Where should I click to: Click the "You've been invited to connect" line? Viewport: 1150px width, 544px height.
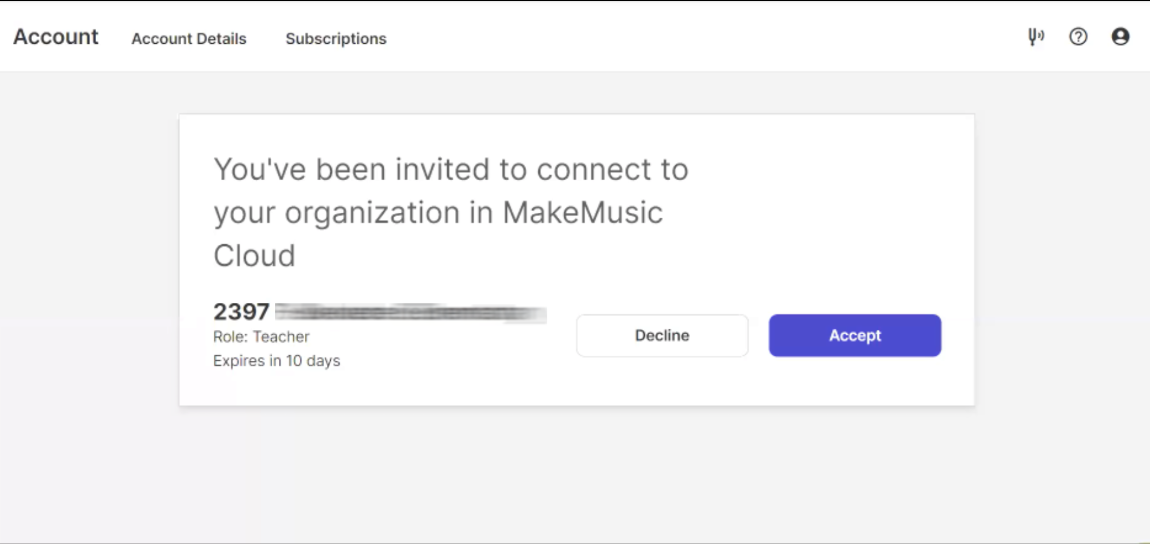(x=451, y=170)
